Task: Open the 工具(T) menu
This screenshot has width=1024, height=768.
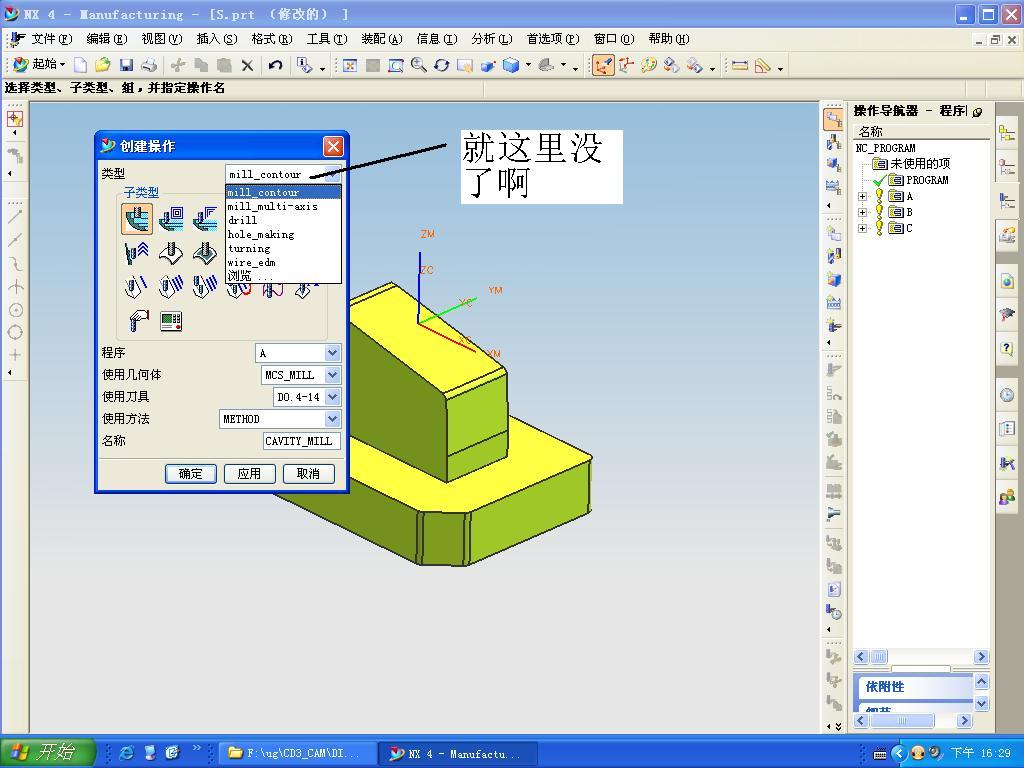Action: point(327,39)
